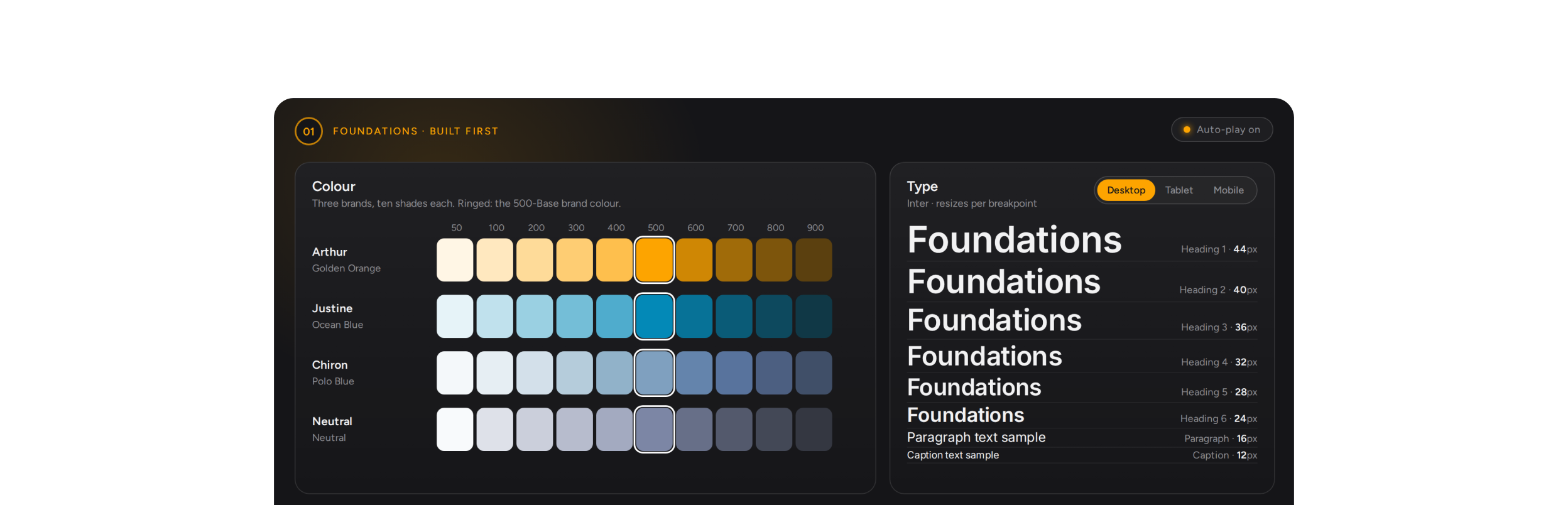Click the "Caption text sample" line
Viewport: 1568px width, 505px height.
click(x=953, y=455)
